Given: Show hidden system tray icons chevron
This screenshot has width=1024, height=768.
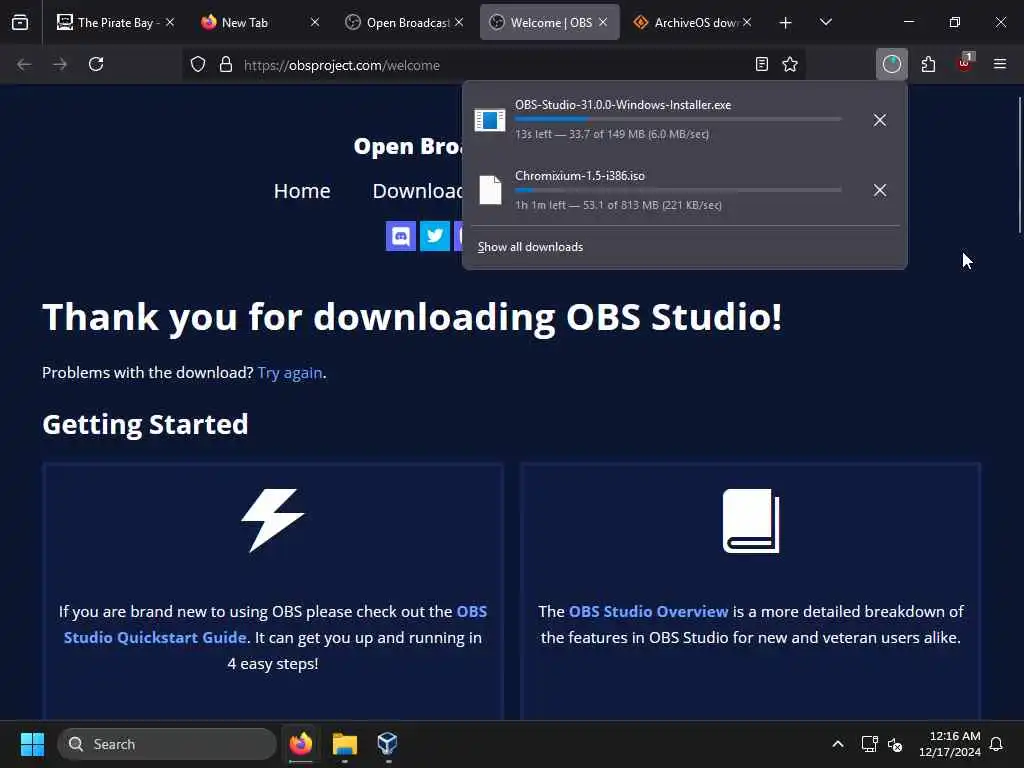Looking at the screenshot, I should (x=838, y=744).
